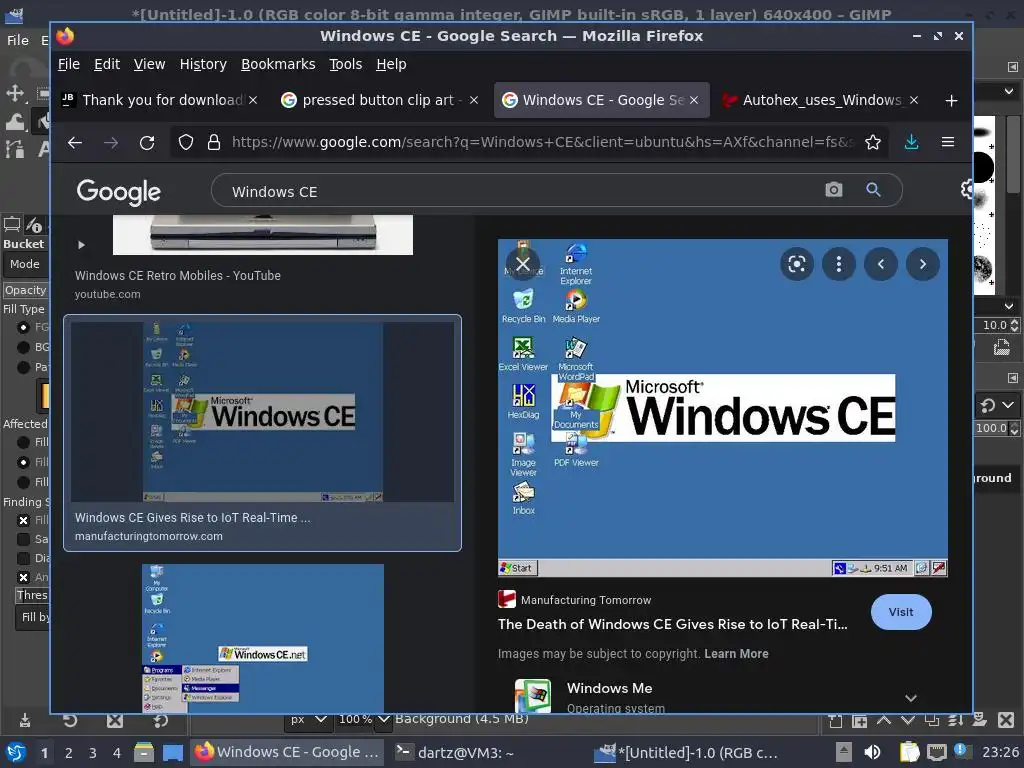The height and width of the screenshot is (768, 1024).
Task: Select first Affected Area fill option
Action: click(24, 442)
